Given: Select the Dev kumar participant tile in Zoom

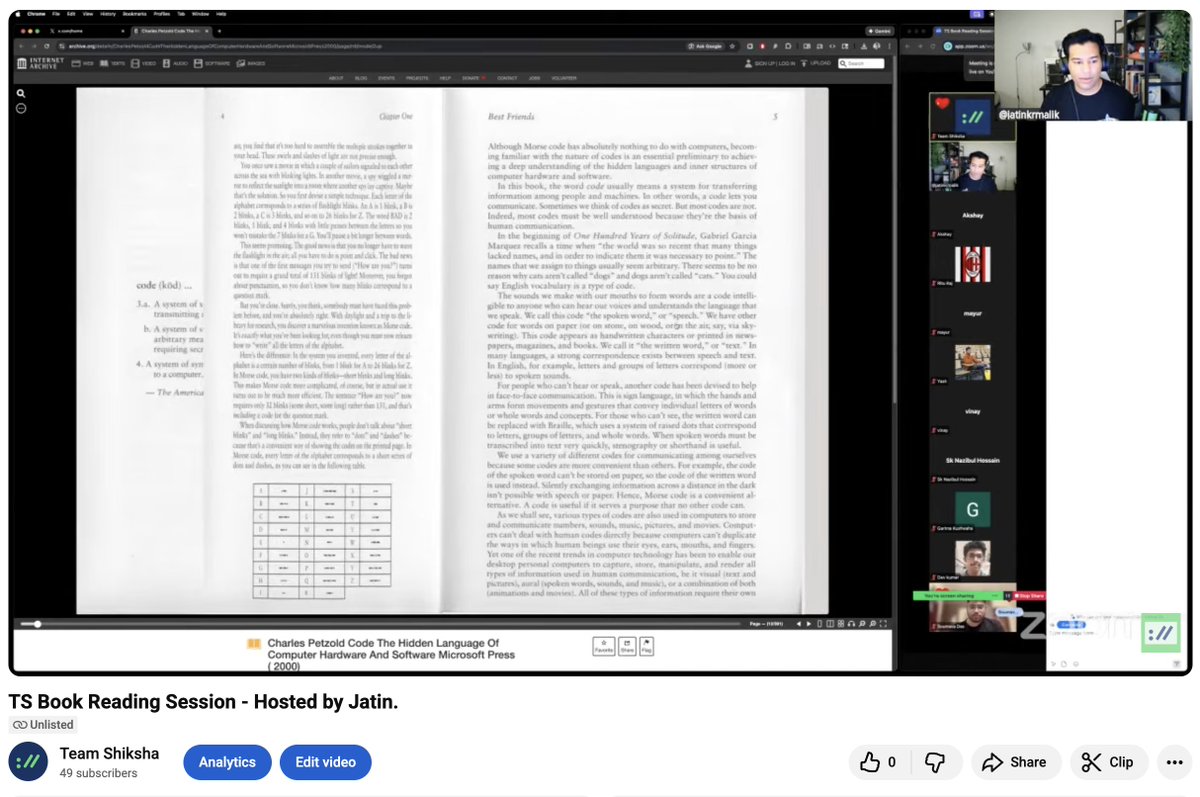Looking at the screenshot, I should [x=973, y=559].
